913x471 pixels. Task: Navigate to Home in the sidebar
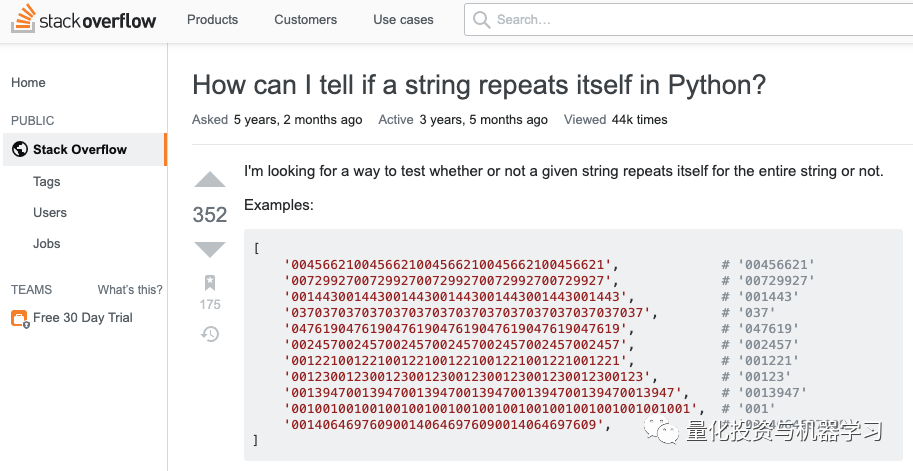tap(28, 83)
